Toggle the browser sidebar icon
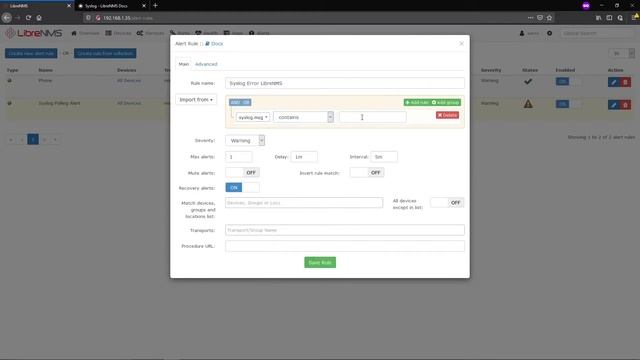This screenshot has width=640, height=360. point(609,18)
